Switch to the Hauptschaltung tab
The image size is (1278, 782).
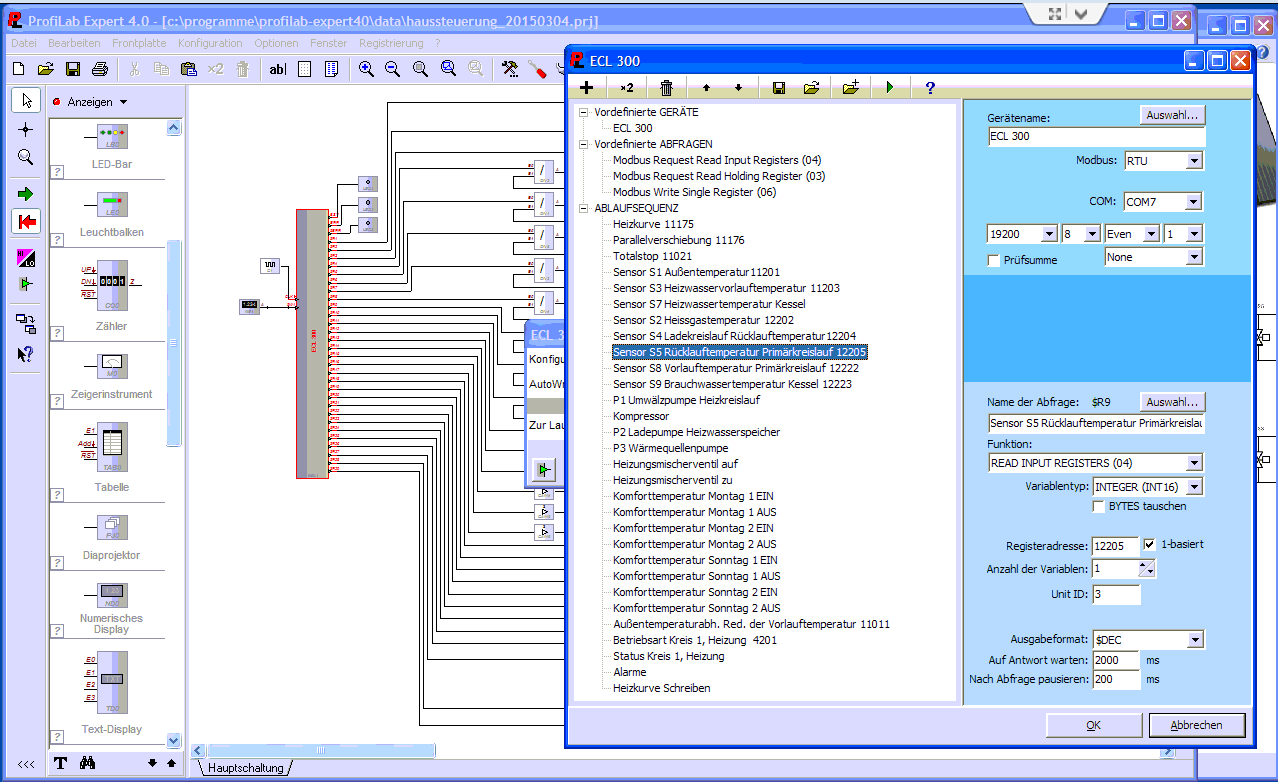(x=245, y=768)
